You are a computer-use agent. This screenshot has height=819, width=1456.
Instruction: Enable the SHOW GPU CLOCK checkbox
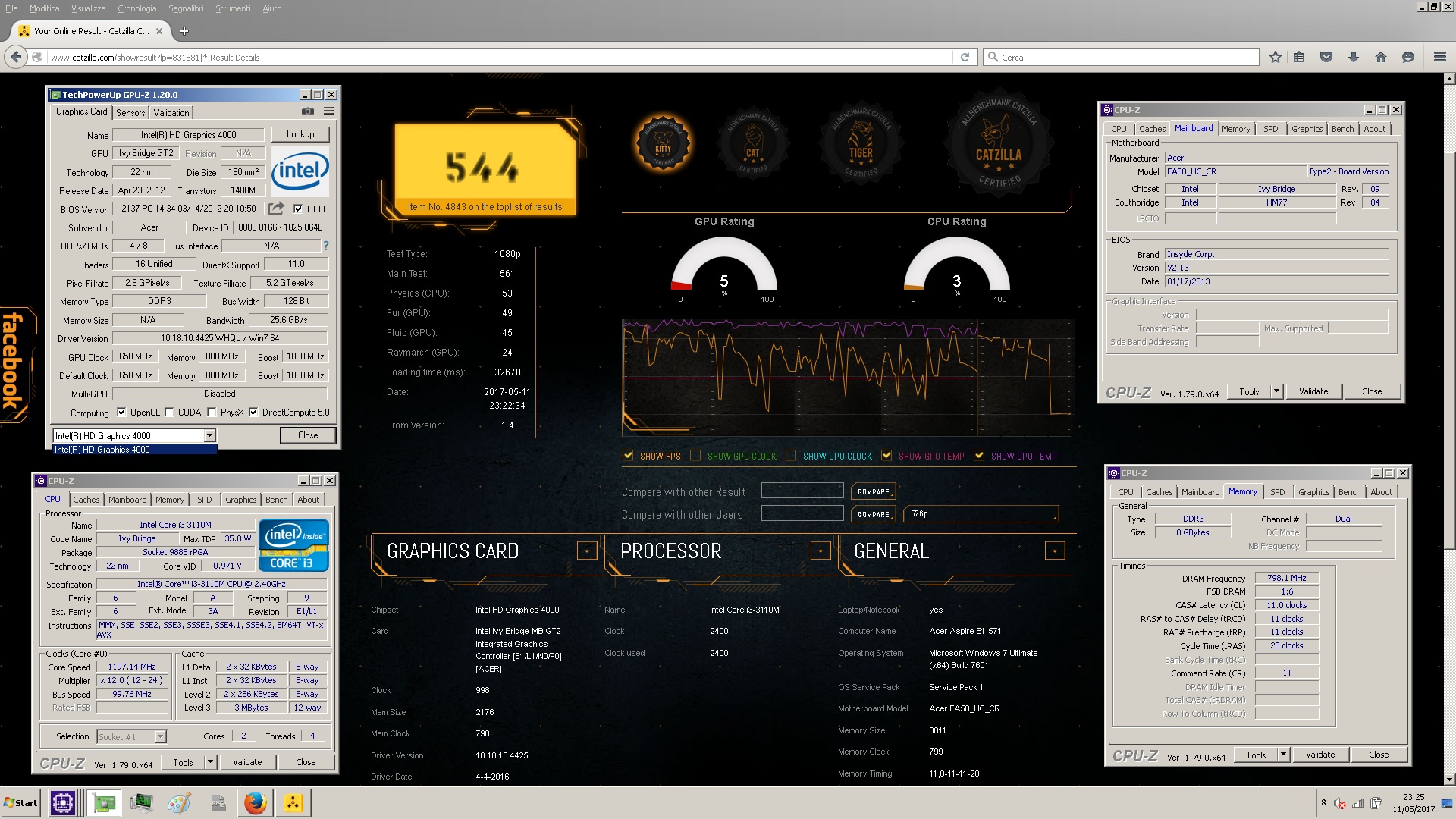pyautogui.click(x=695, y=456)
